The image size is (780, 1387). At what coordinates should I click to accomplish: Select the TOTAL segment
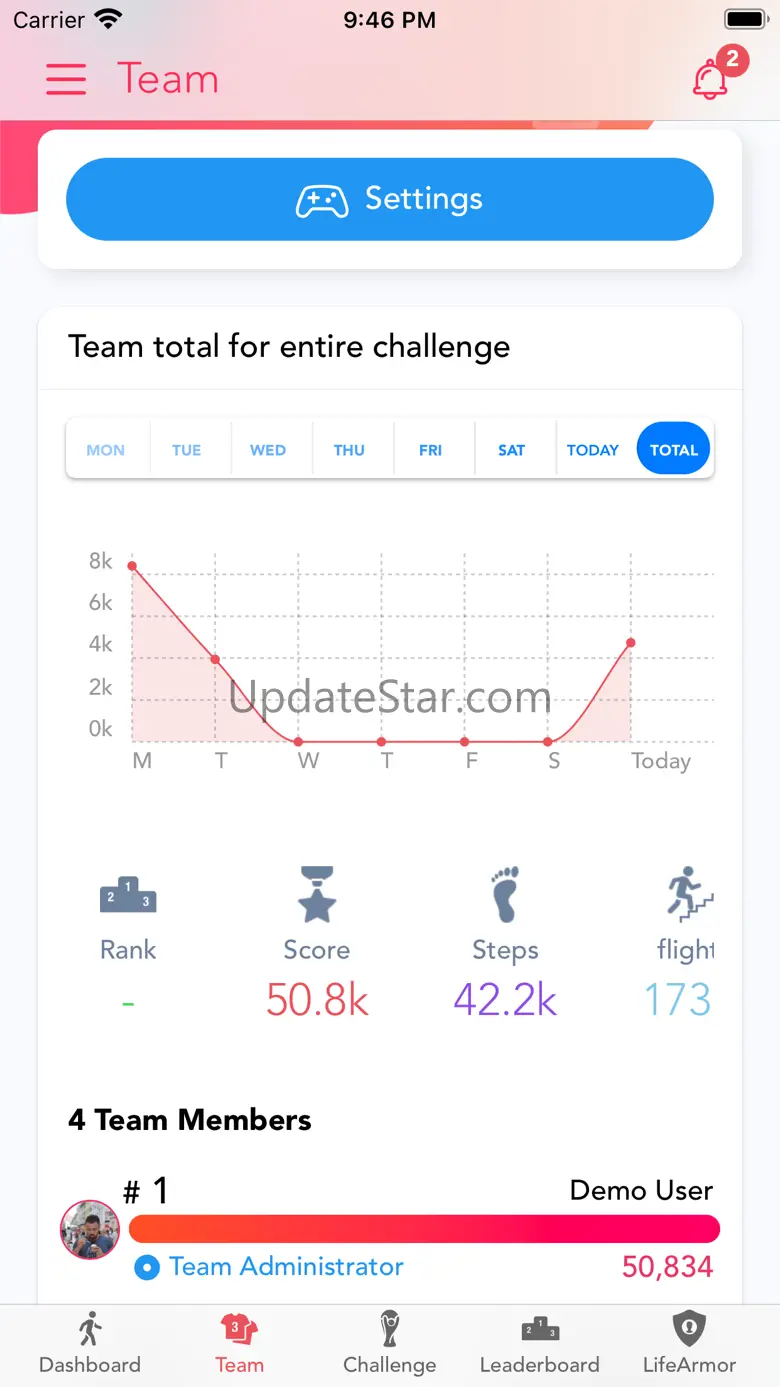click(x=674, y=450)
